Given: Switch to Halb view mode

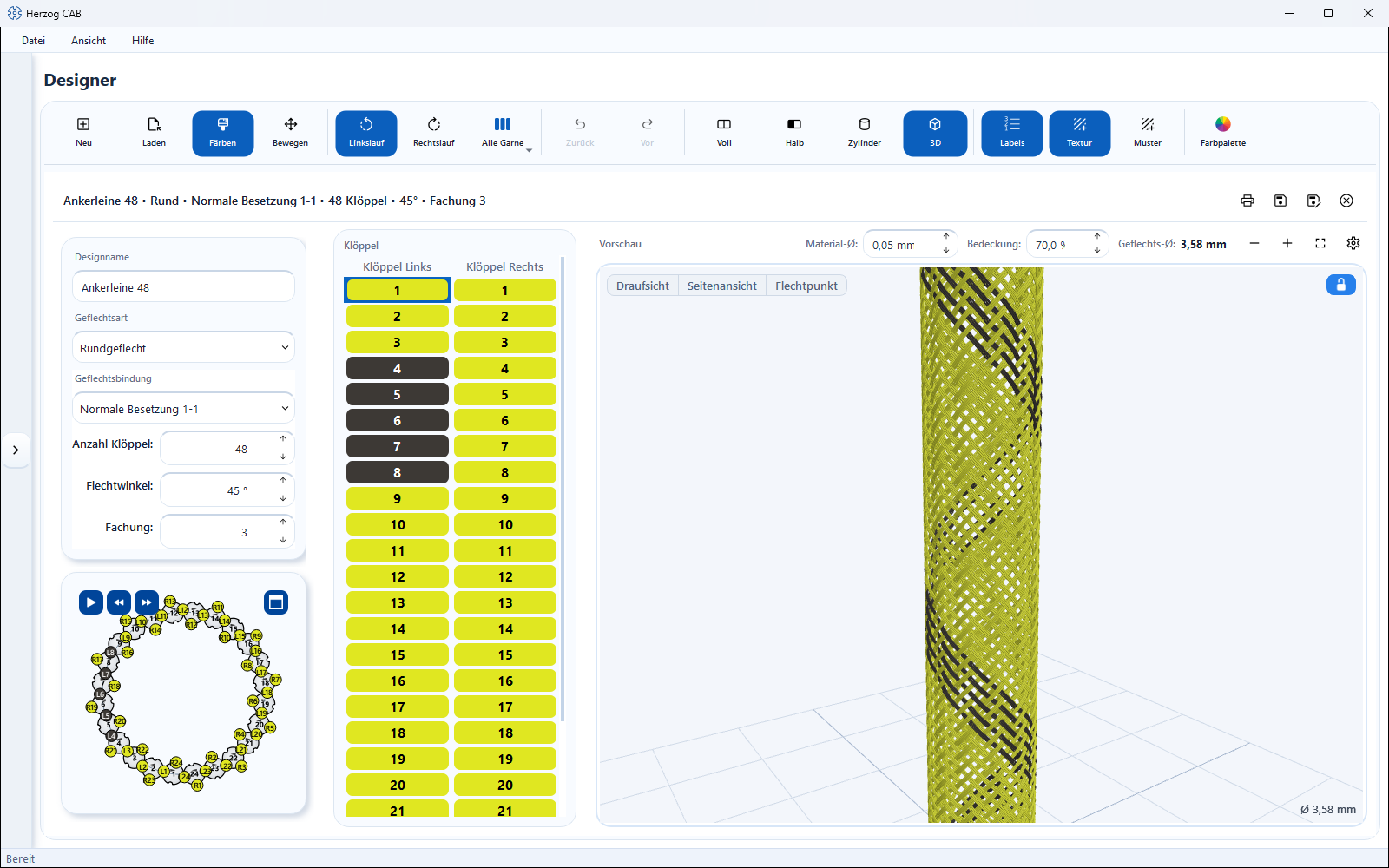Looking at the screenshot, I should click(794, 133).
